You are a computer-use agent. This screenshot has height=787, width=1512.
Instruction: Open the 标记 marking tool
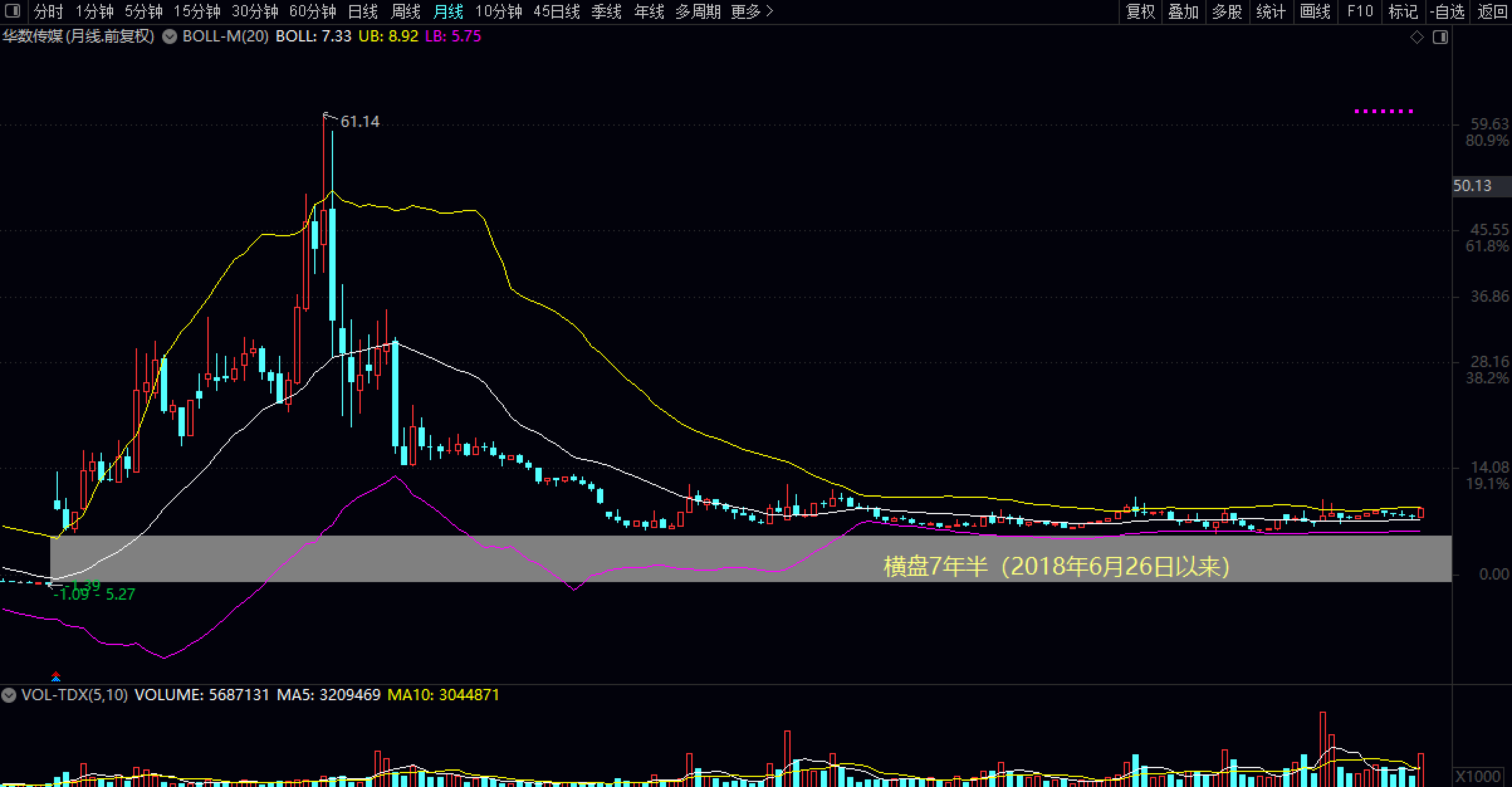(1403, 11)
